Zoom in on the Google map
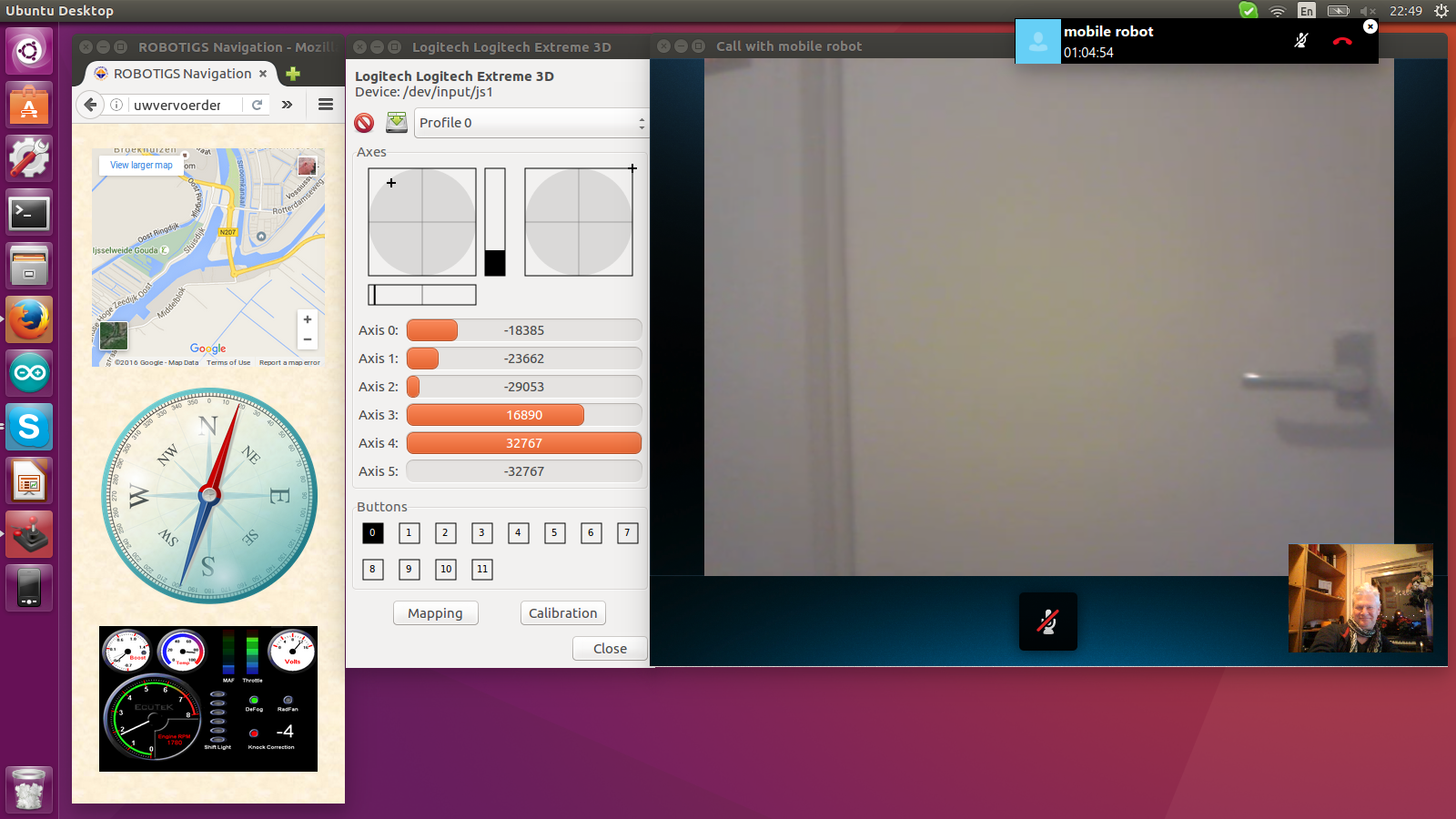Screen dimensions: 1456x819 click(308, 319)
